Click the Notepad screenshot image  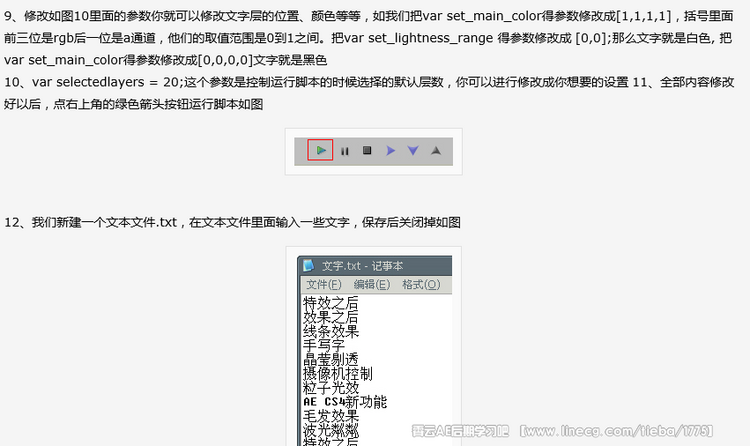374,346
